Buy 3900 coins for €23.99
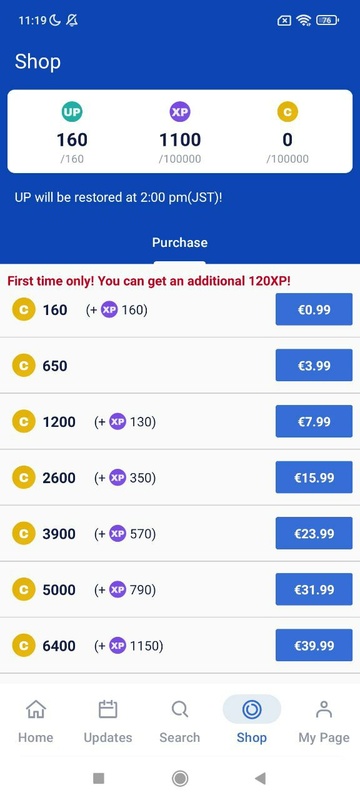 (x=314, y=533)
